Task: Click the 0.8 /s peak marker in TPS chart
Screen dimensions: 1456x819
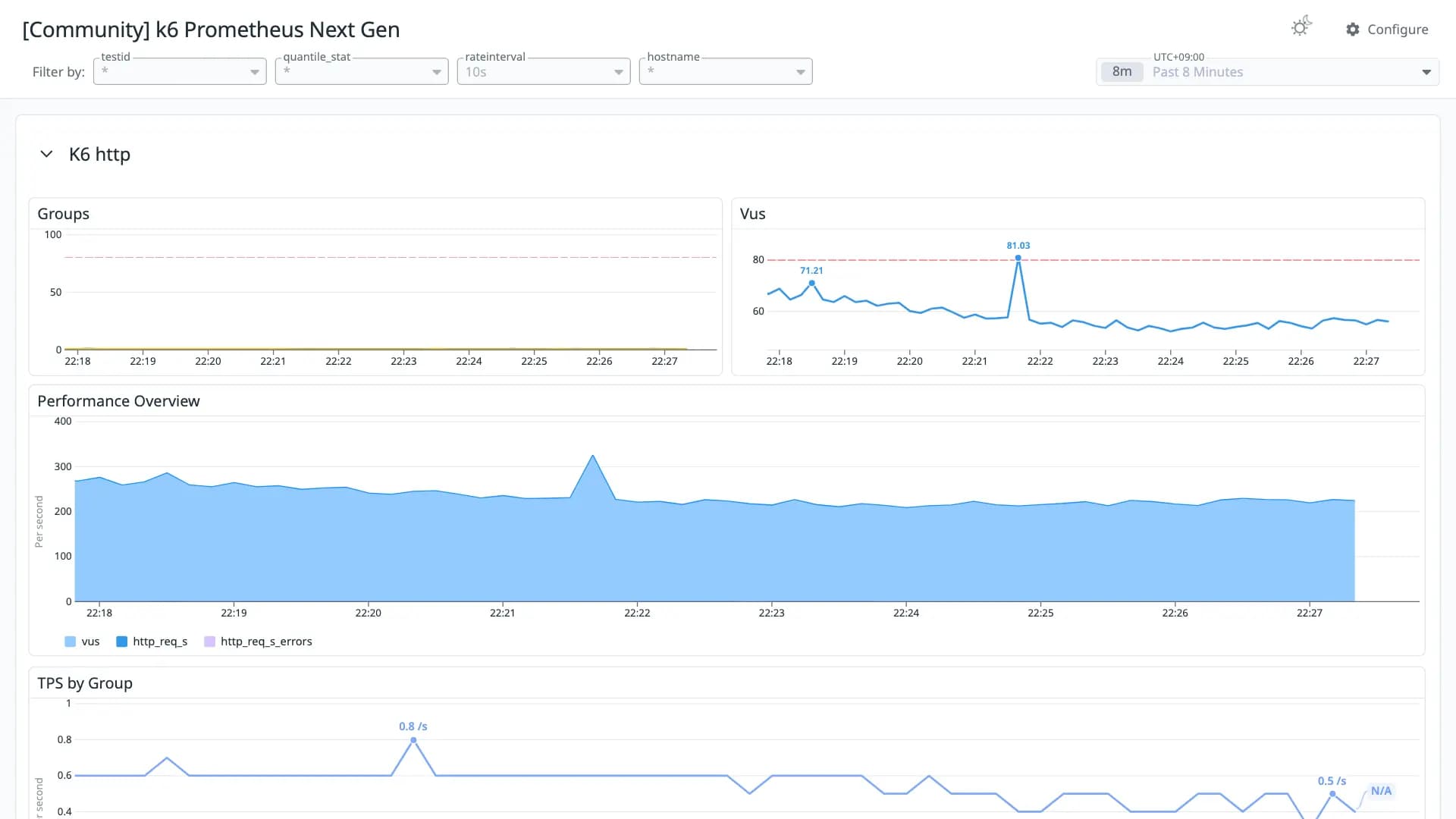Action: (413, 740)
